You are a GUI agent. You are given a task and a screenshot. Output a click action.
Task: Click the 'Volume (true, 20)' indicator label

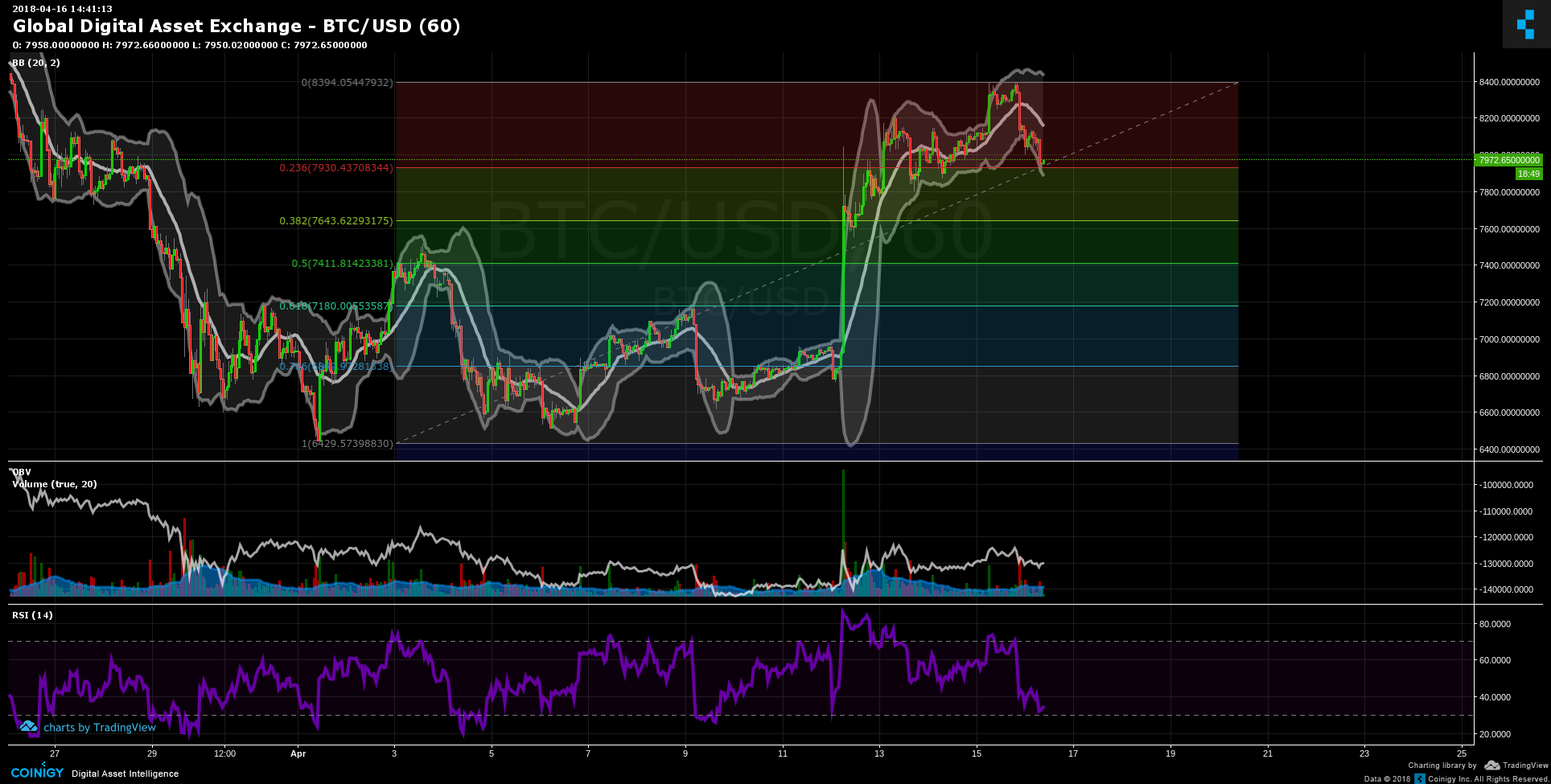pos(55,484)
